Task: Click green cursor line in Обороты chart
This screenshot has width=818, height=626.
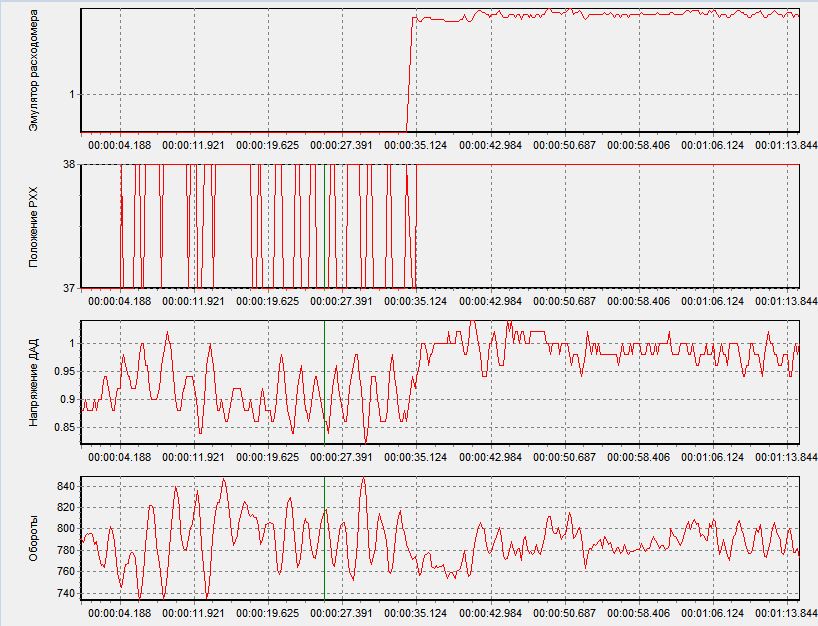Action: (324, 538)
